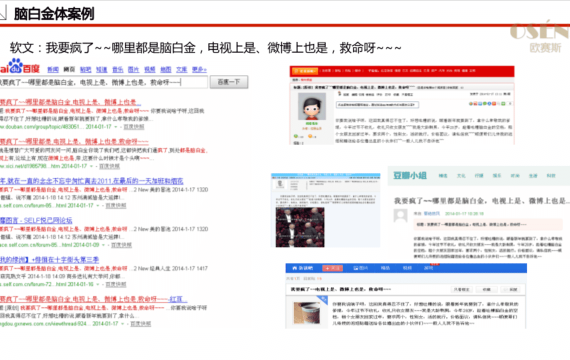
Task: Open 百度快照 for the gxnews.com.cn result
Action: 140,323
